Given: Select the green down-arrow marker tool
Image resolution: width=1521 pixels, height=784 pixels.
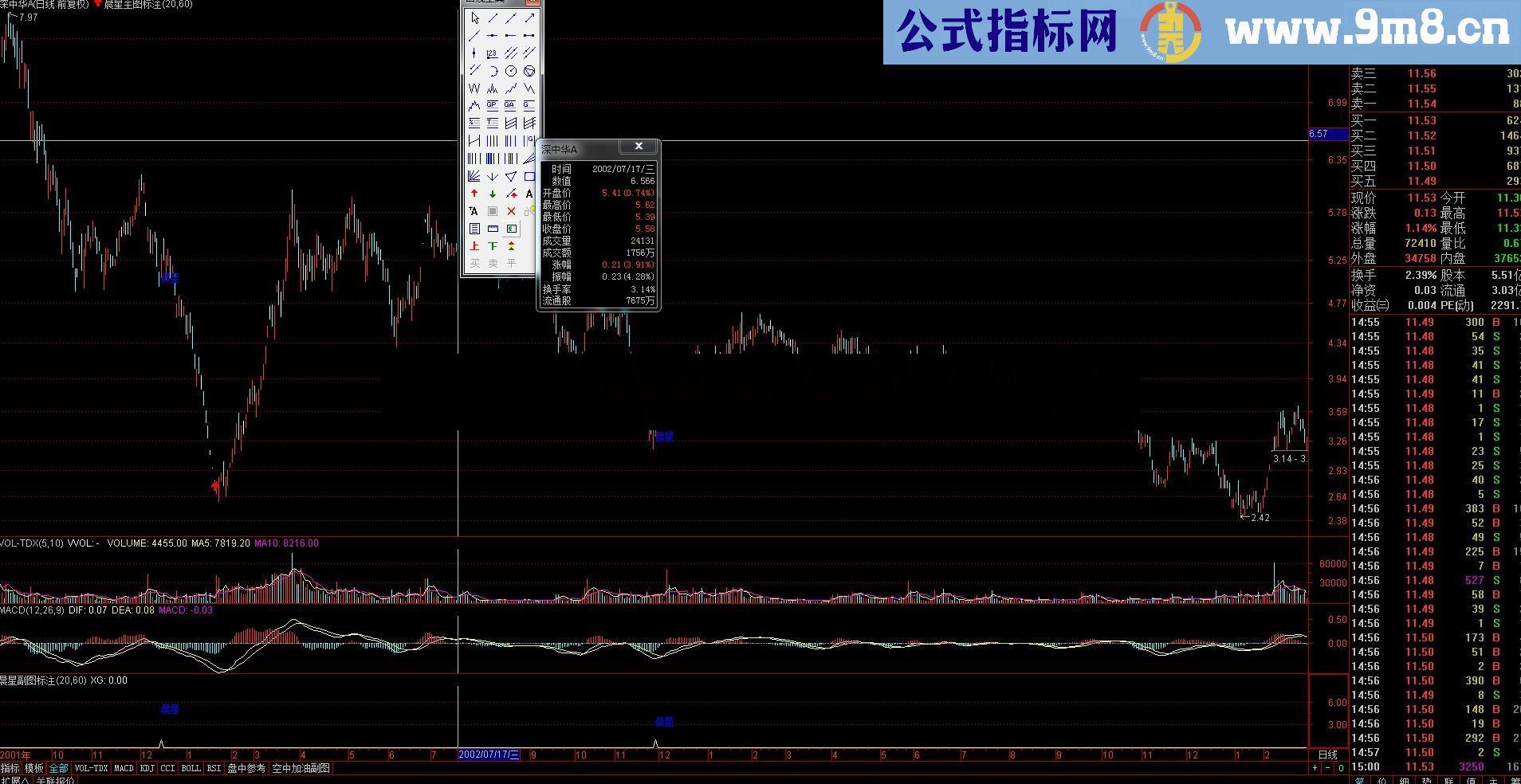Looking at the screenshot, I should pyautogui.click(x=492, y=194).
